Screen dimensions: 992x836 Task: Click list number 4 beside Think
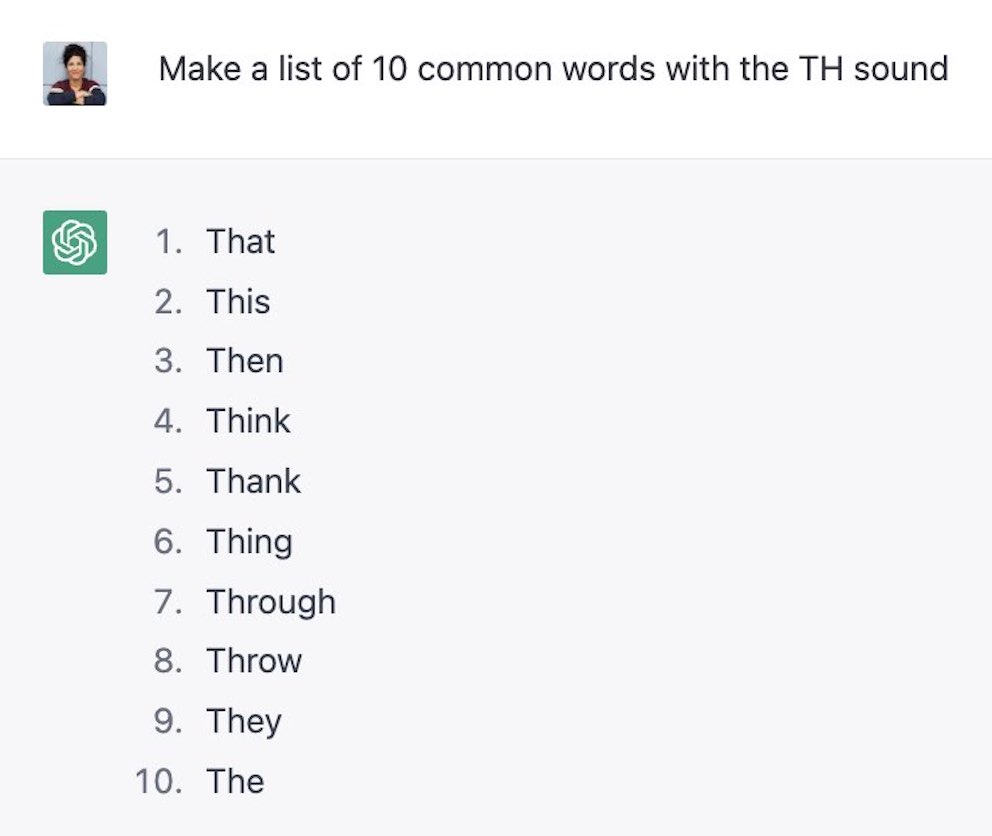[168, 421]
